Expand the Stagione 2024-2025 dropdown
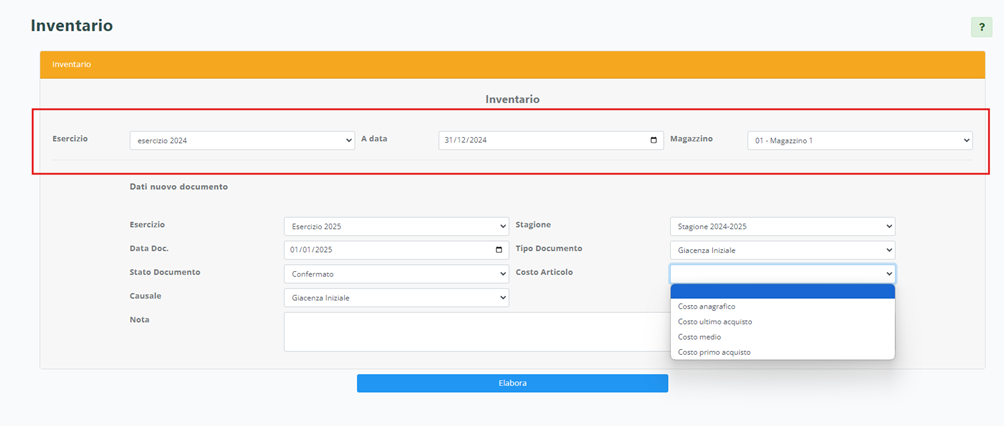This screenshot has height=426, width=1004. [x=782, y=226]
